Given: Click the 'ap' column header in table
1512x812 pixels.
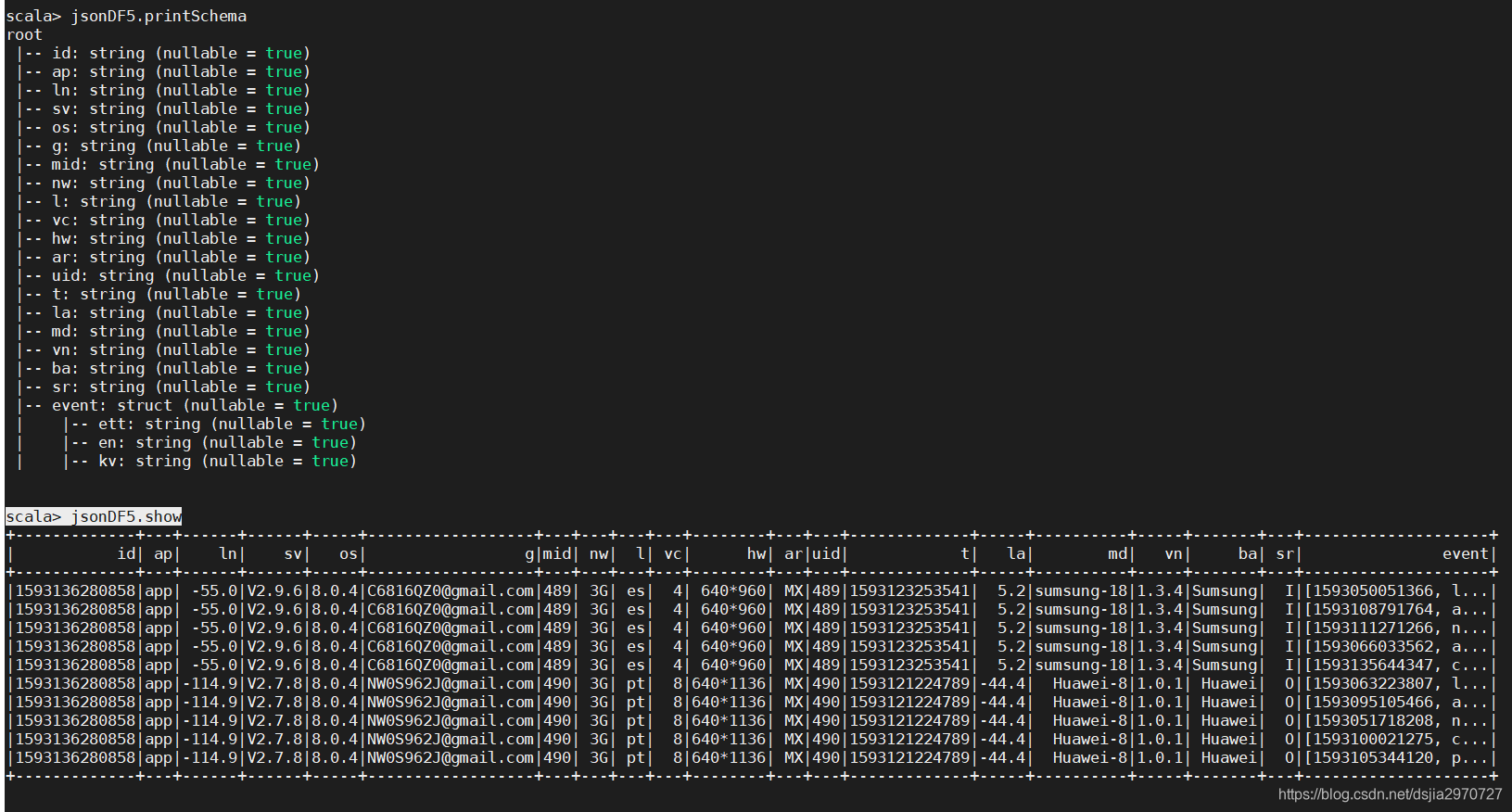Looking at the screenshot, I should pos(163,553).
